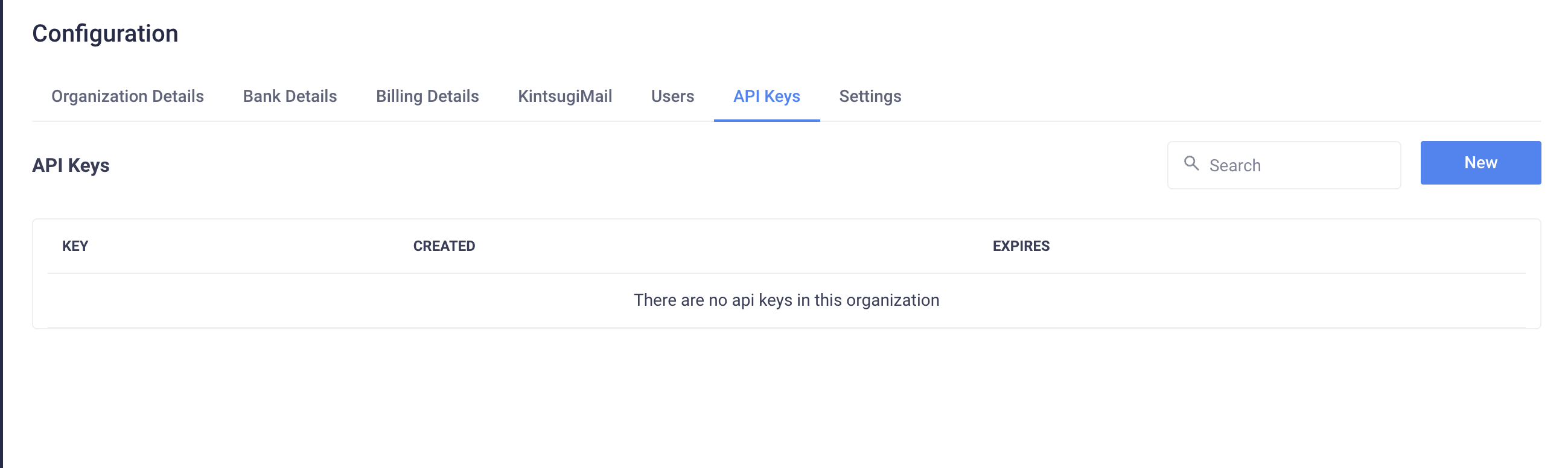Screen dimensions: 1568x468
Task: Sort by the CREATED column header
Action: (443, 246)
